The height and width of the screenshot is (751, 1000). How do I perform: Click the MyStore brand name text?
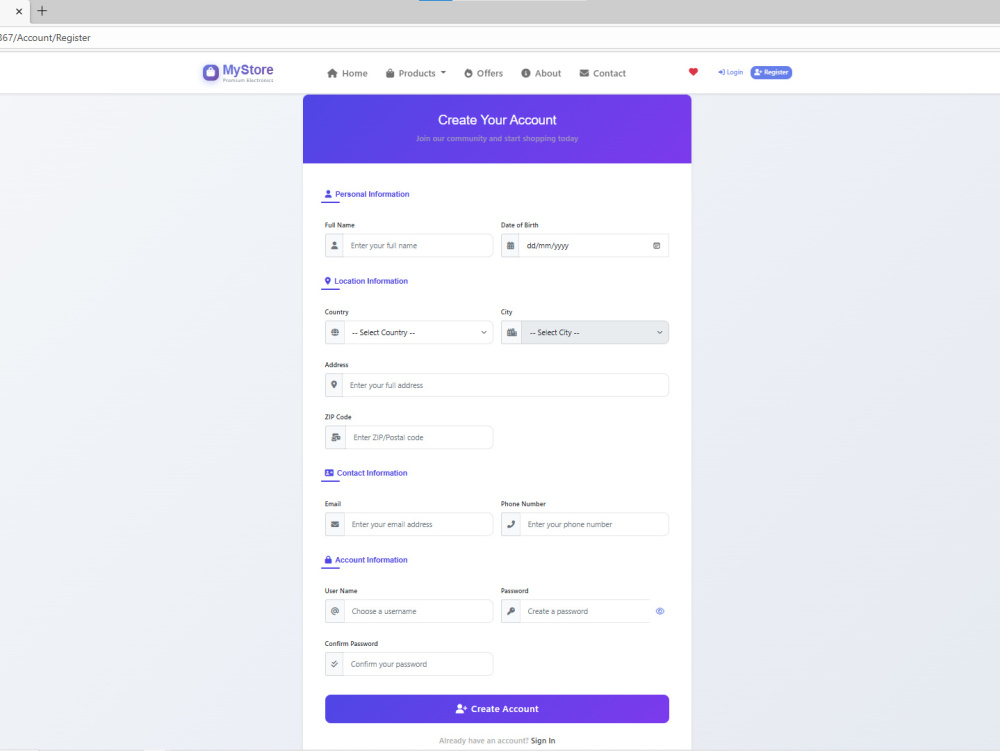pyautogui.click(x=248, y=70)
